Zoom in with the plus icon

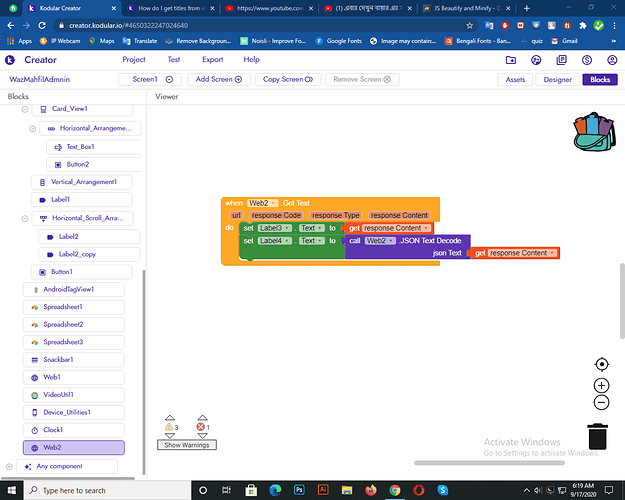(601, 385)
